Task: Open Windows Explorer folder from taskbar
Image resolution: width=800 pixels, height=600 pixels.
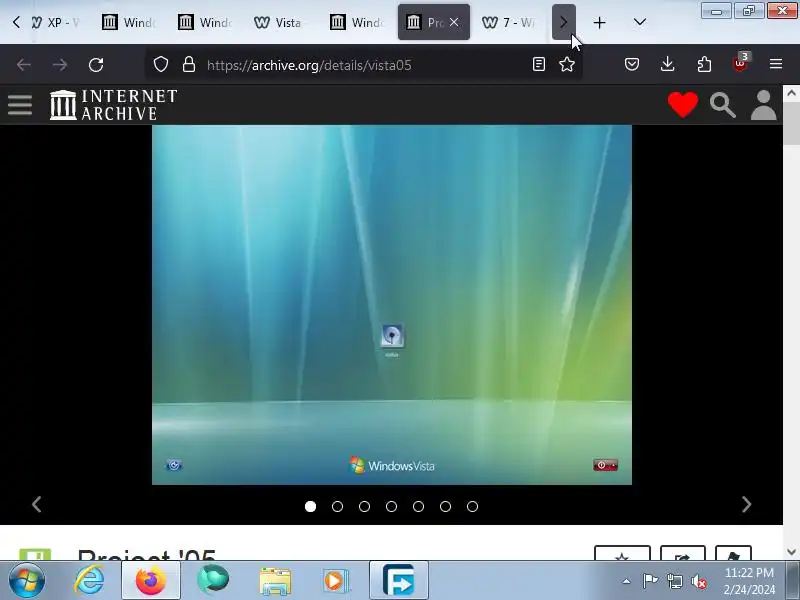Action: click(275, 581)
